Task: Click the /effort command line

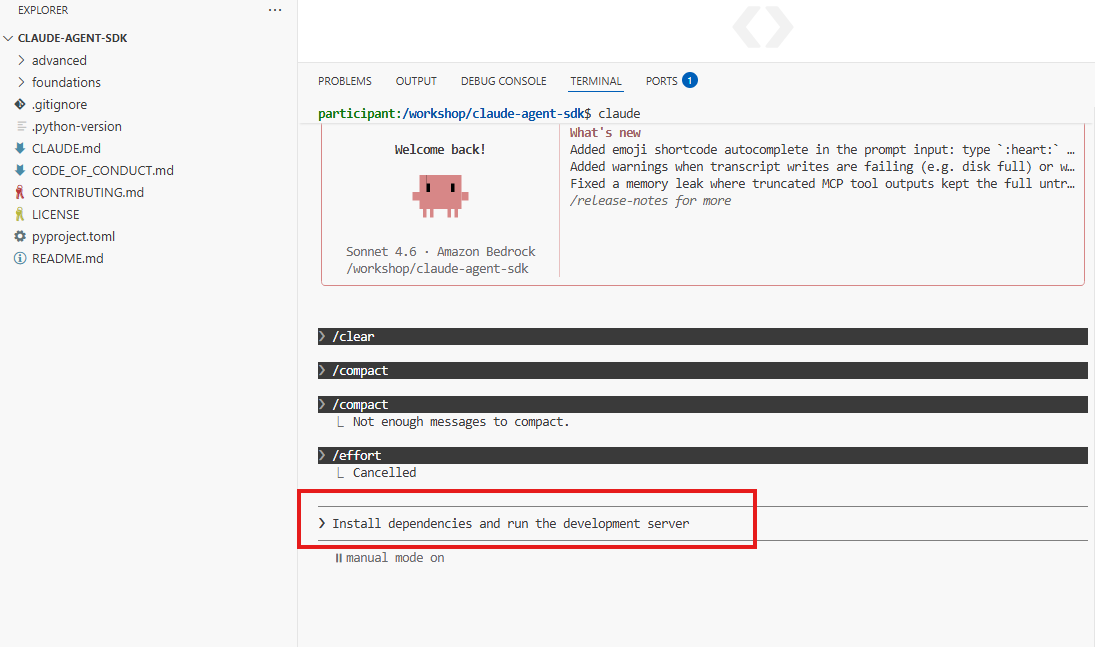Action: (x=703, y=456)
